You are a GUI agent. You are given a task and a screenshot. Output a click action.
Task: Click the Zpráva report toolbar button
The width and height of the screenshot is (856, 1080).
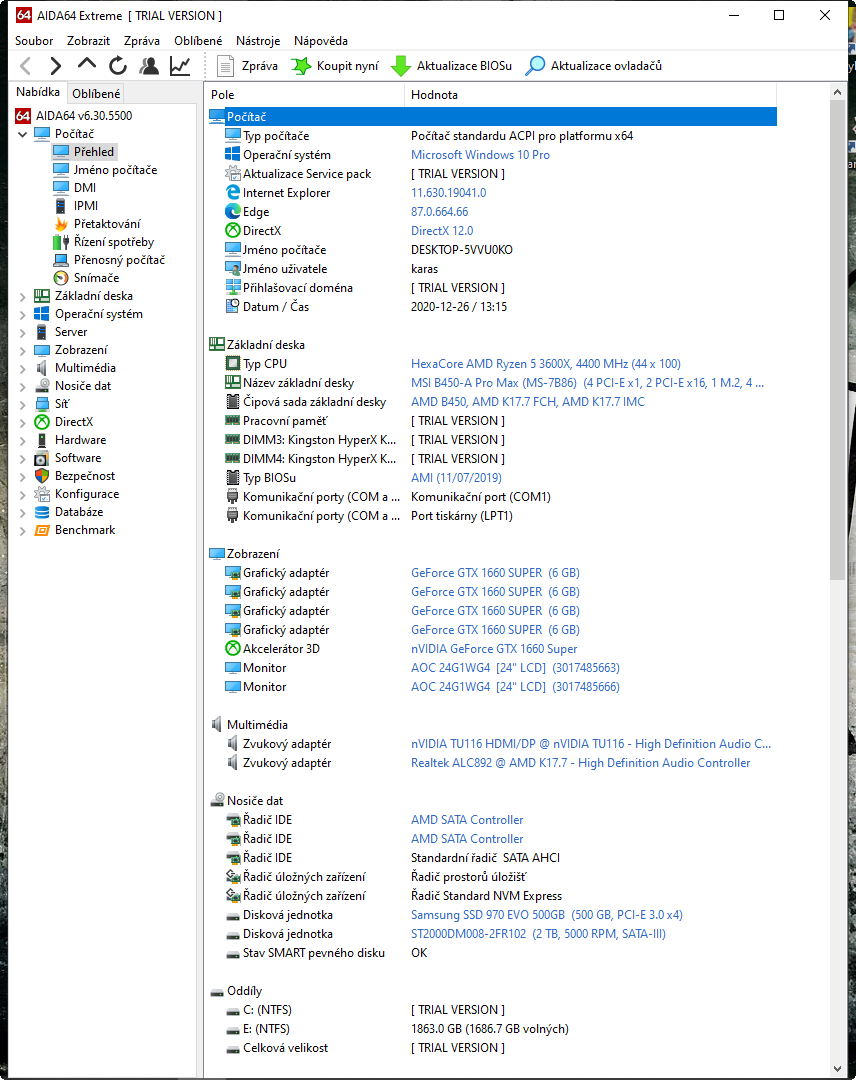[248, 66]
